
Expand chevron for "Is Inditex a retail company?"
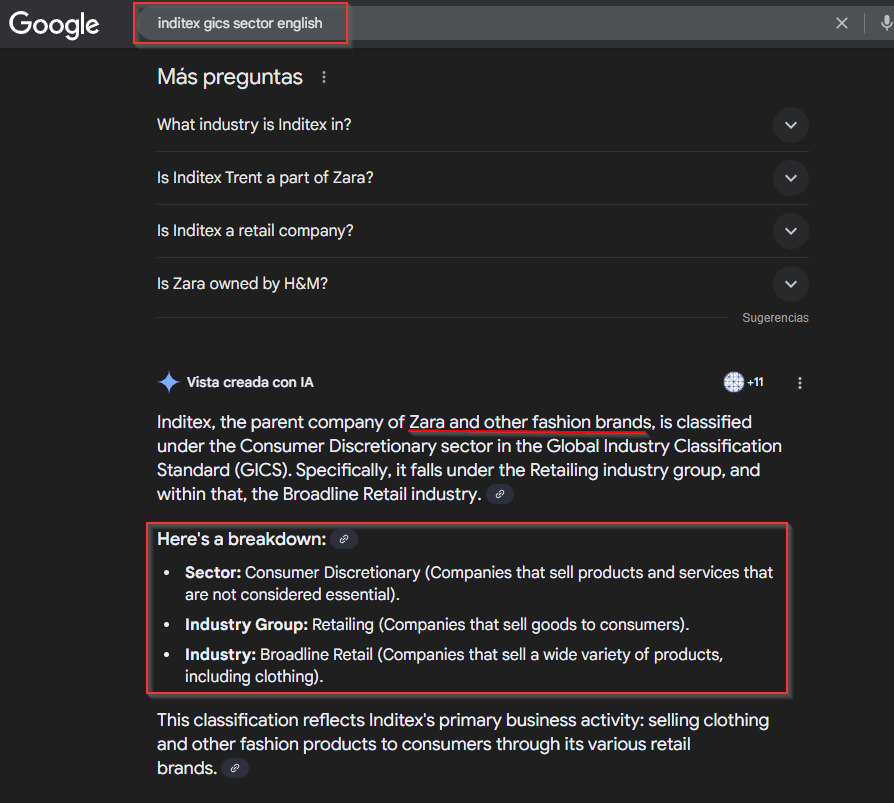pyautogui.click(x=790, y=231)
